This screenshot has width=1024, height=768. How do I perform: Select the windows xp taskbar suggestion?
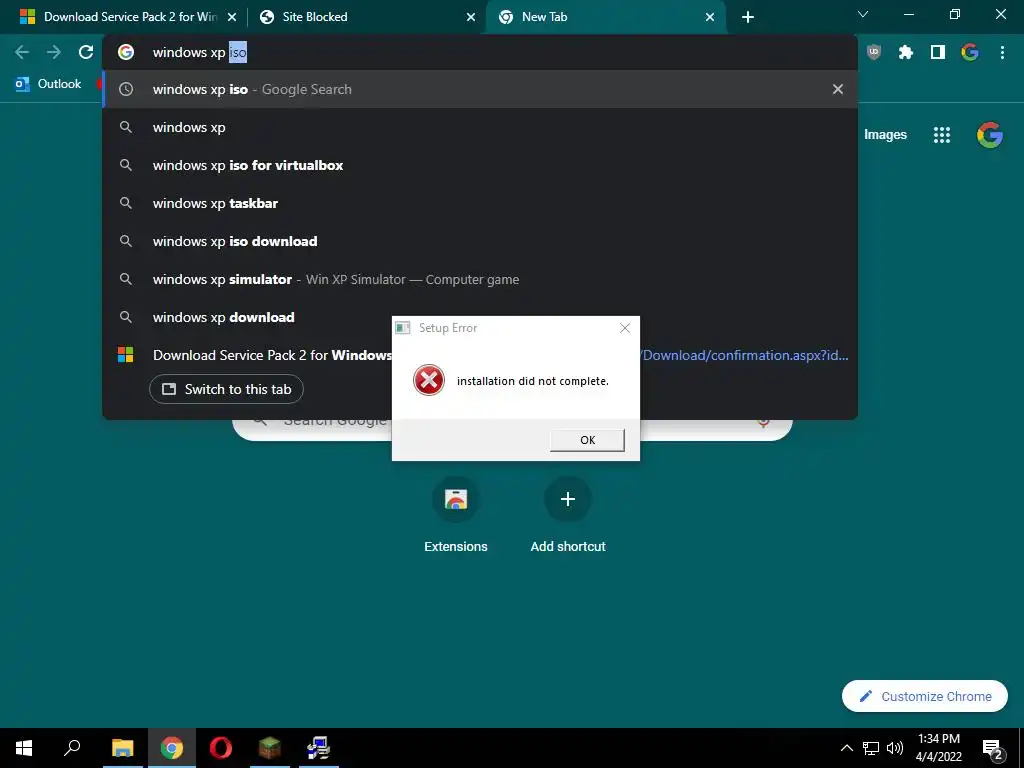pos(480,203)
